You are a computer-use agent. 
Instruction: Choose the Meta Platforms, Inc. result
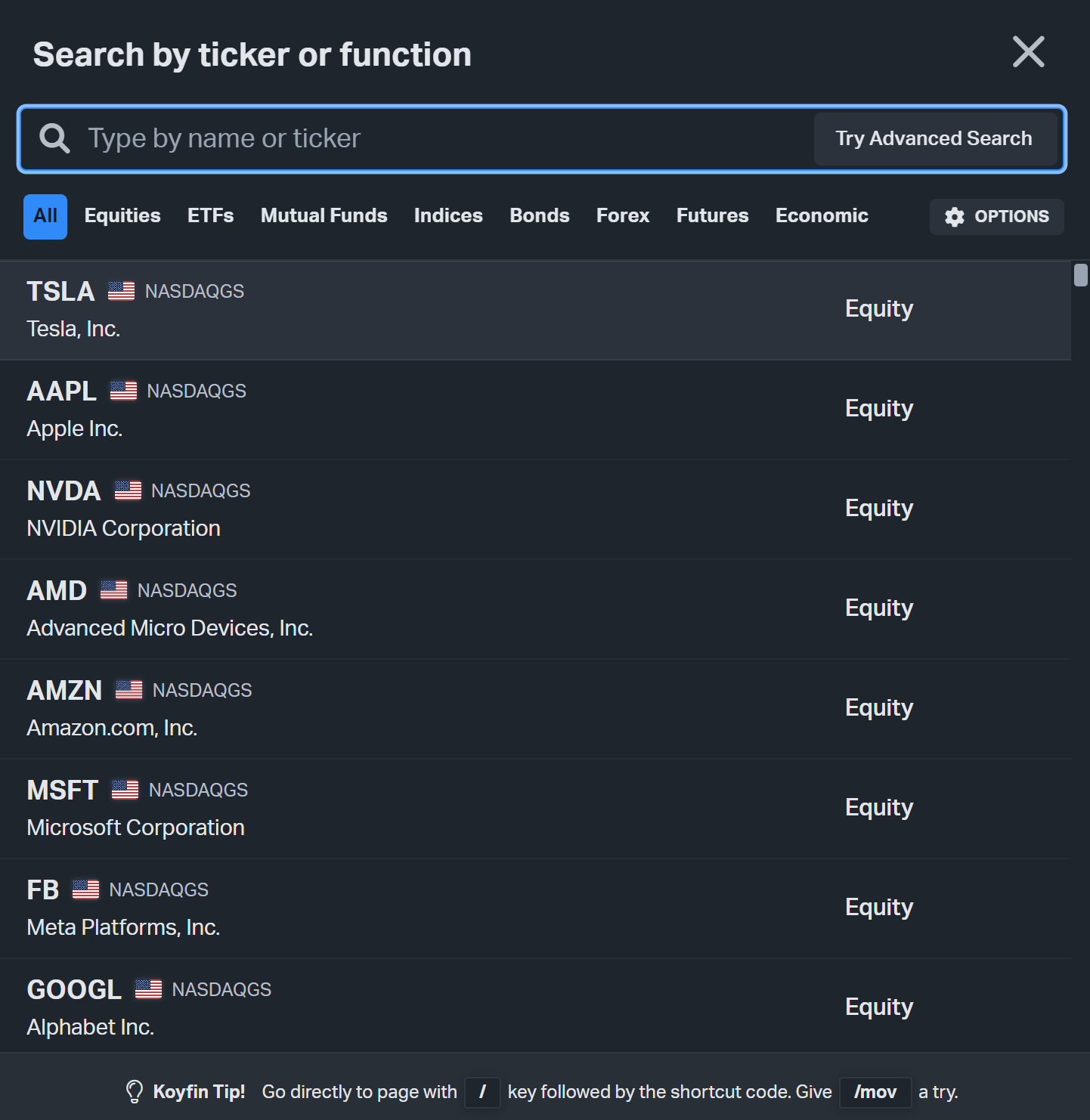535,909
